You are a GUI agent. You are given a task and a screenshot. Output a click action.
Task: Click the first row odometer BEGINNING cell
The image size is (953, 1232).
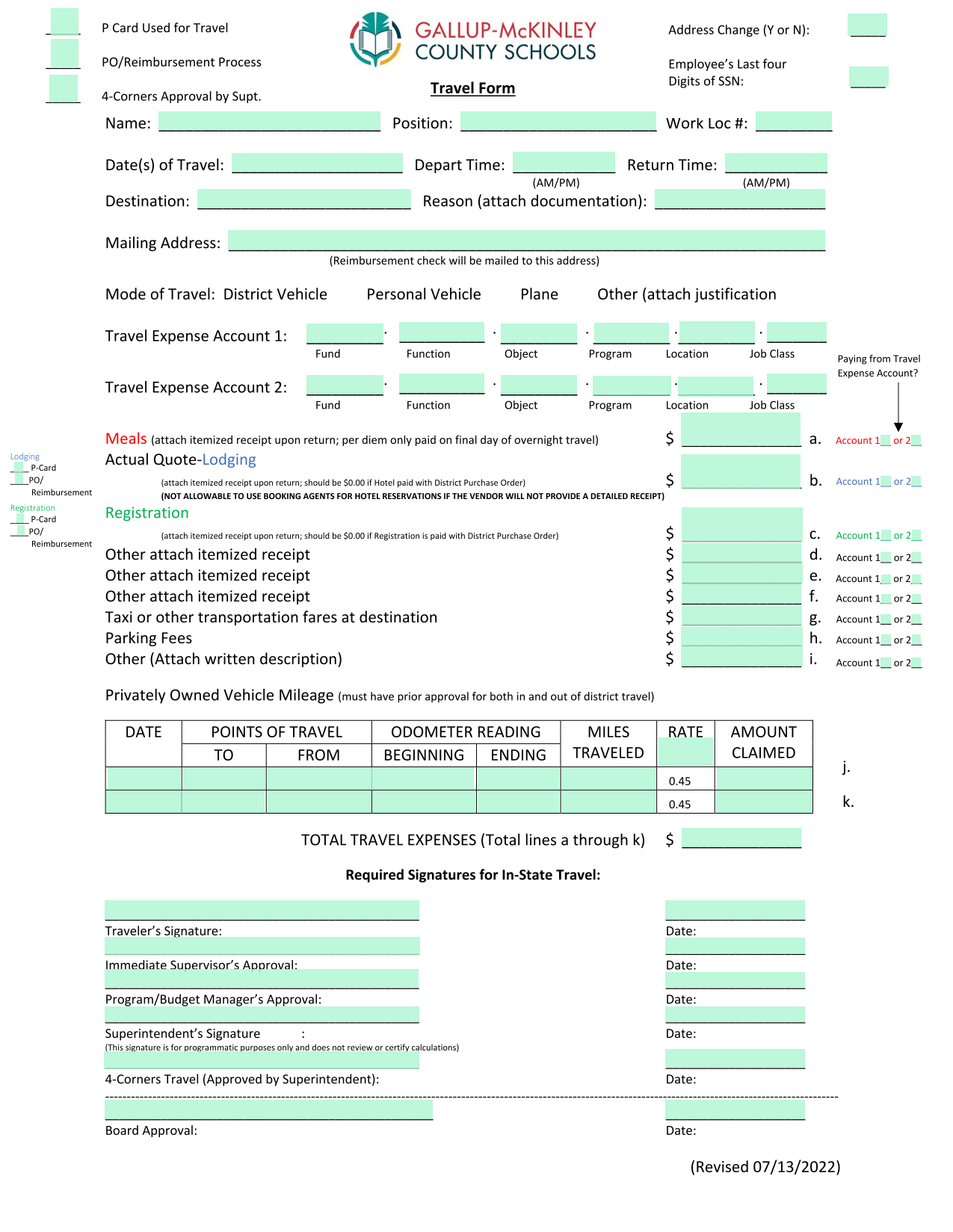(x=424, y=778)
